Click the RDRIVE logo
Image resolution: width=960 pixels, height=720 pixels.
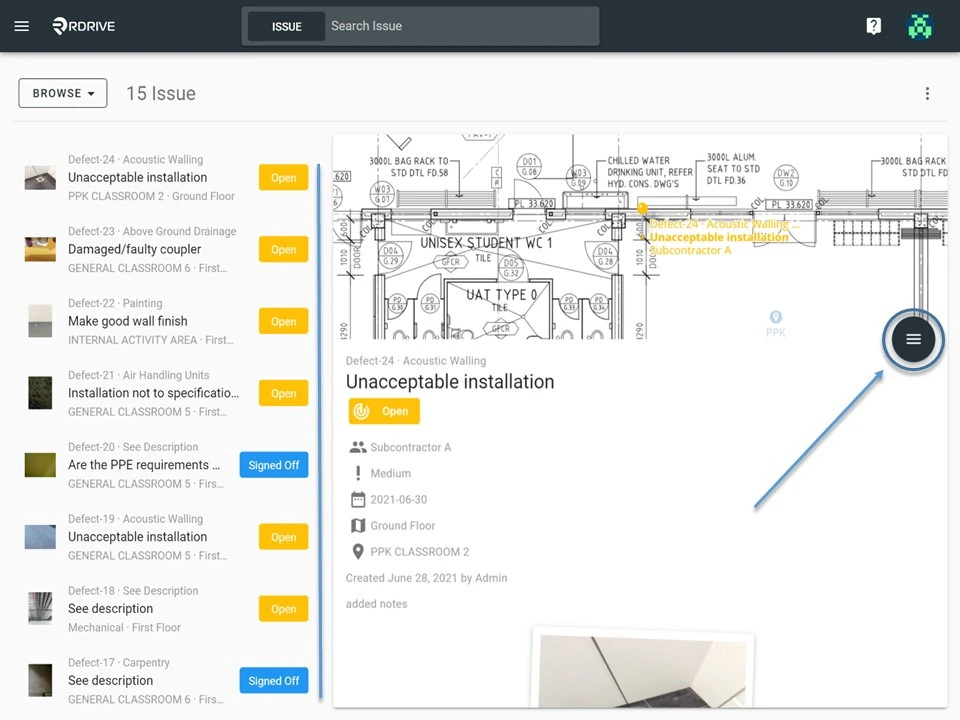coord(83,26)
